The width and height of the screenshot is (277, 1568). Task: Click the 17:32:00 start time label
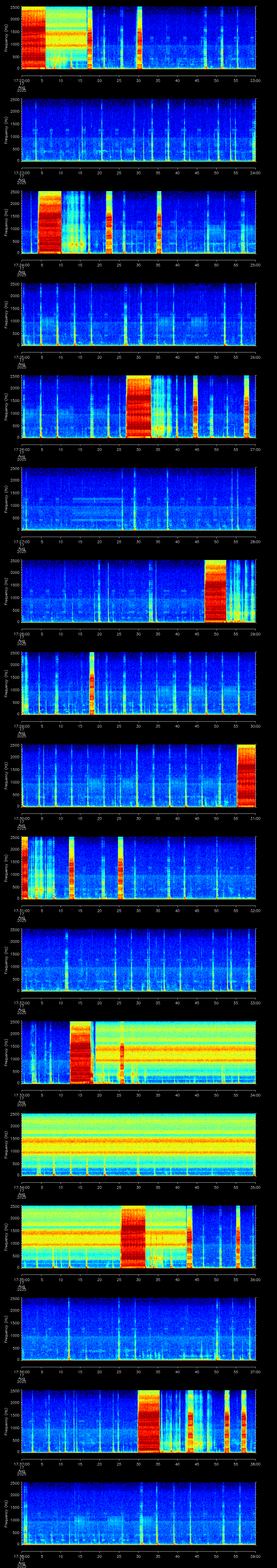click(21, 1003)
